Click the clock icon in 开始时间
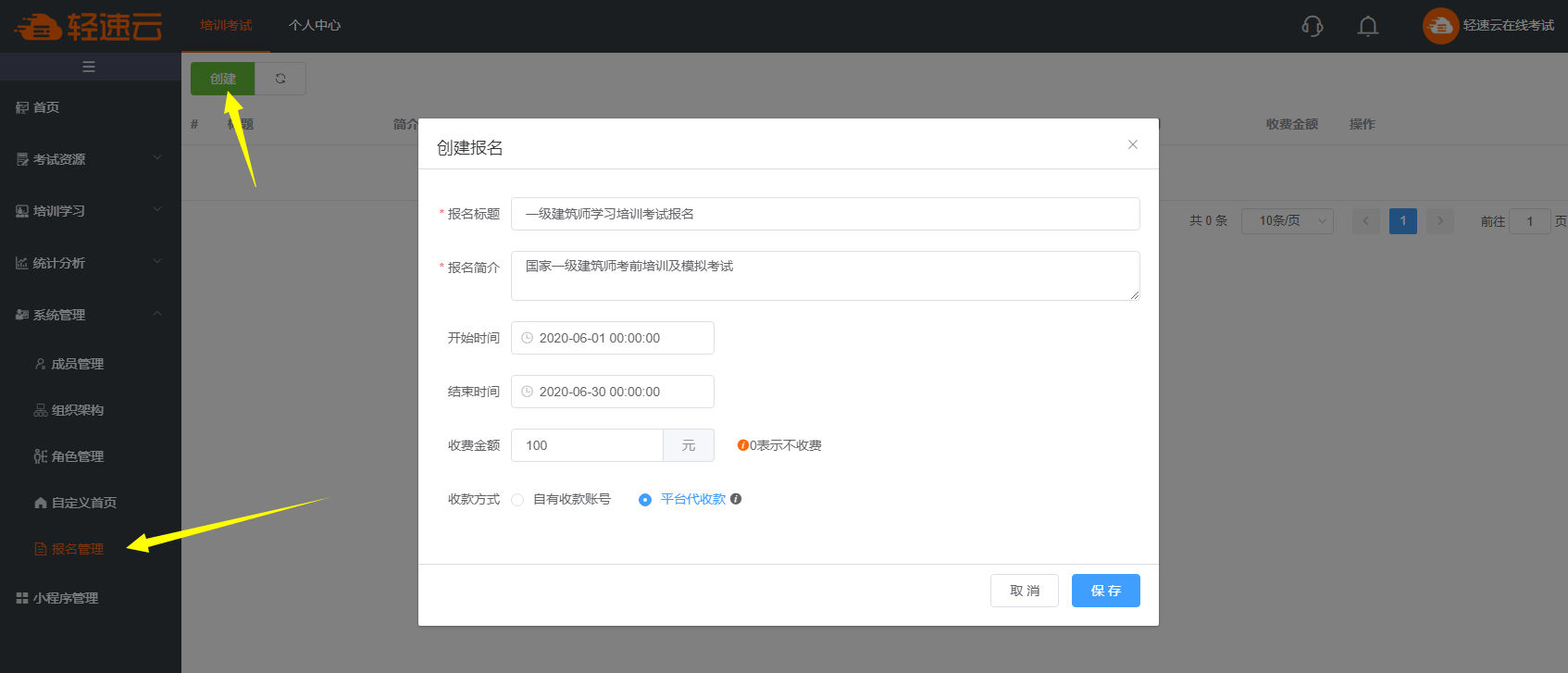 pos(527,338)
